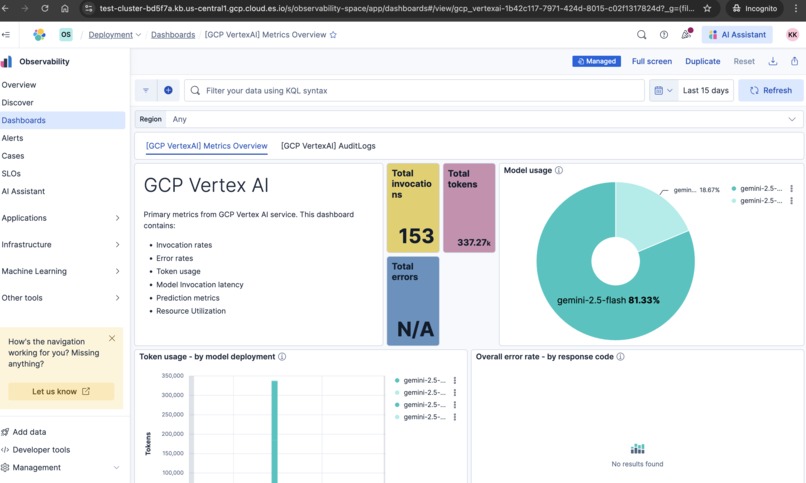Open AI Assistant in side navigation
This screenshot has height=483, width=806.
point(23,191)
